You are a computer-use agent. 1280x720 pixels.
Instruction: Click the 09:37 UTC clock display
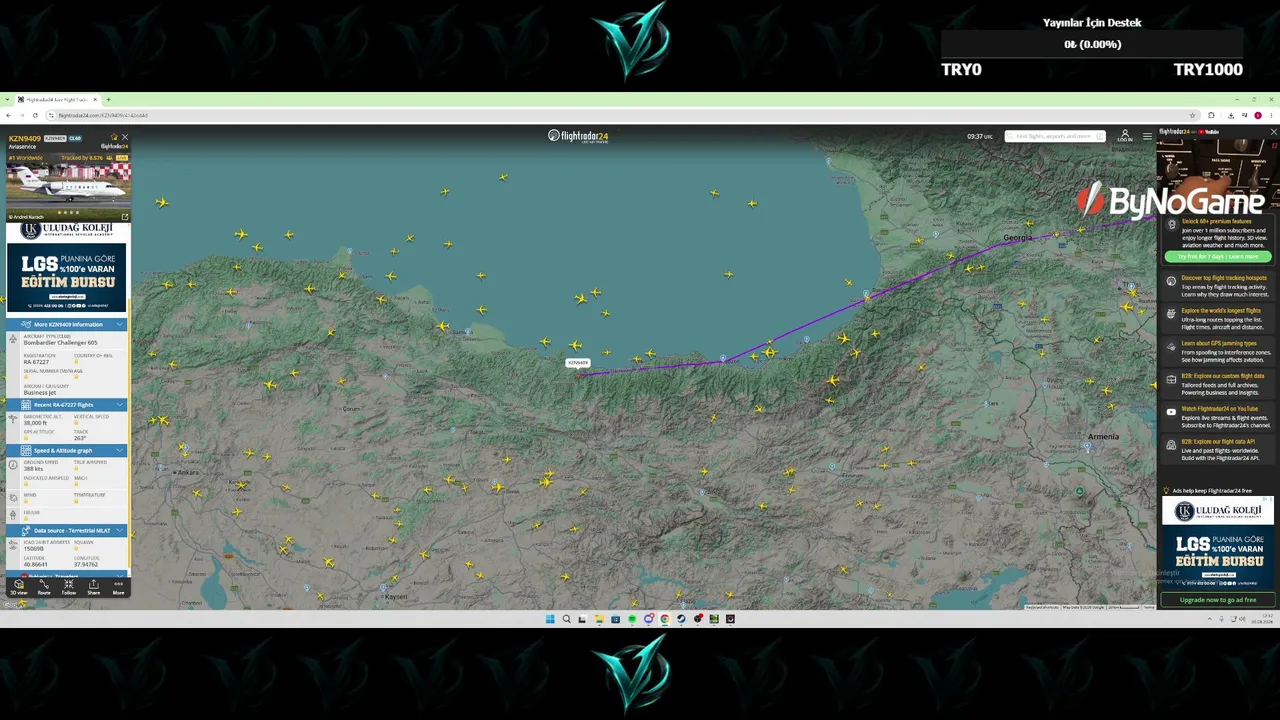tap(980, 136)
